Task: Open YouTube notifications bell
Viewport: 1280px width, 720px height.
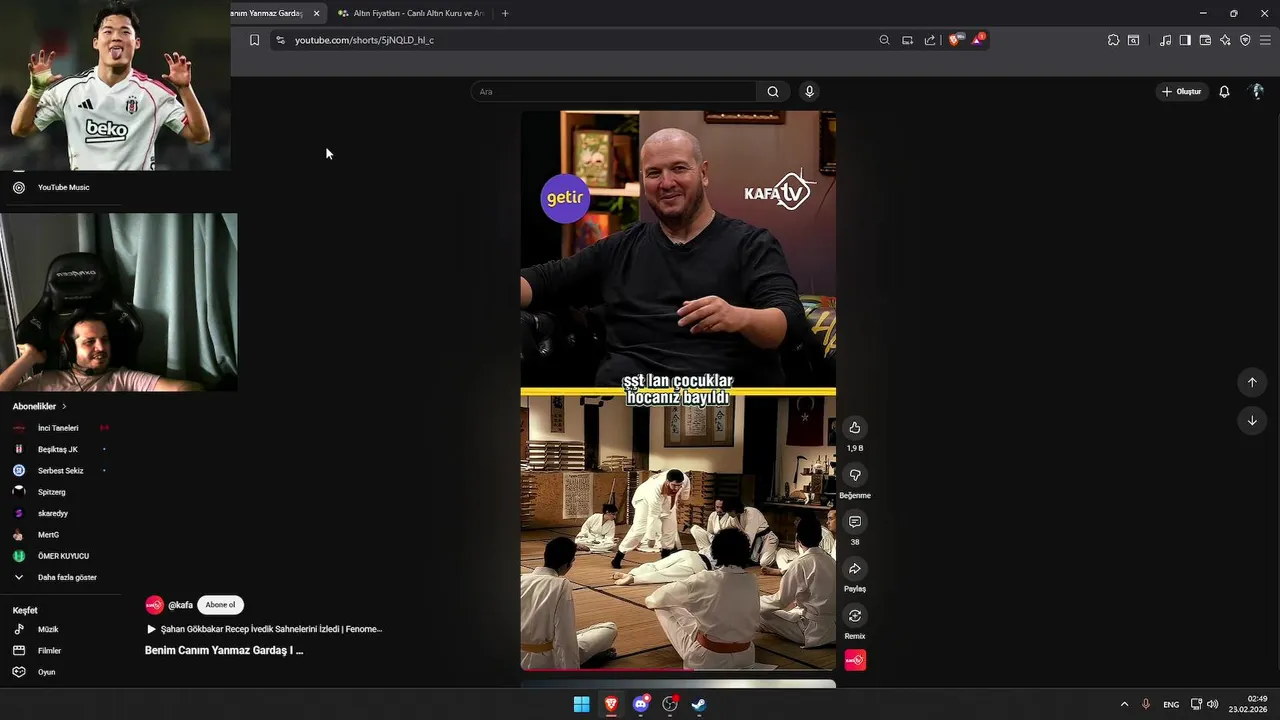Action: 1224,92
